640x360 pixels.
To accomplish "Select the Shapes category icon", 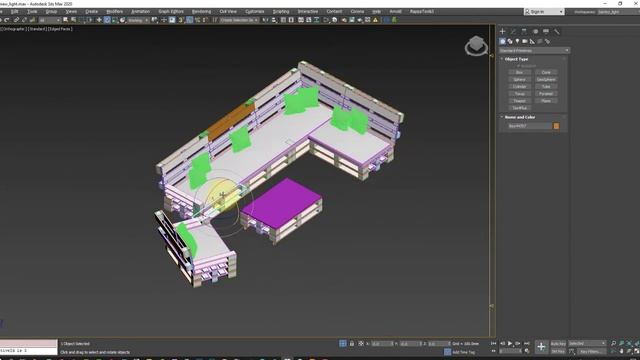I will [x=510, y=41].
